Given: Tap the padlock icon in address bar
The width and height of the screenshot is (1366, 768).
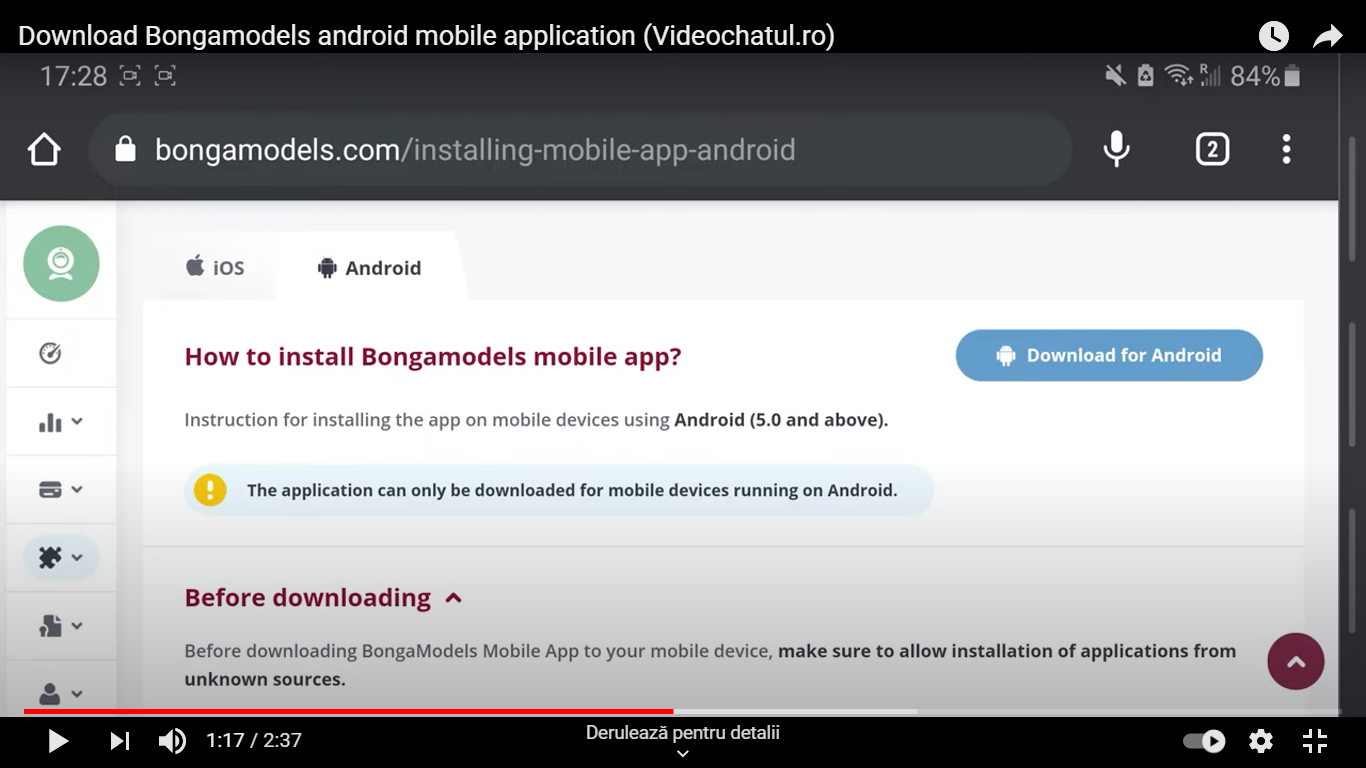Looking at the screenshot, I should [x=124, y=148].
